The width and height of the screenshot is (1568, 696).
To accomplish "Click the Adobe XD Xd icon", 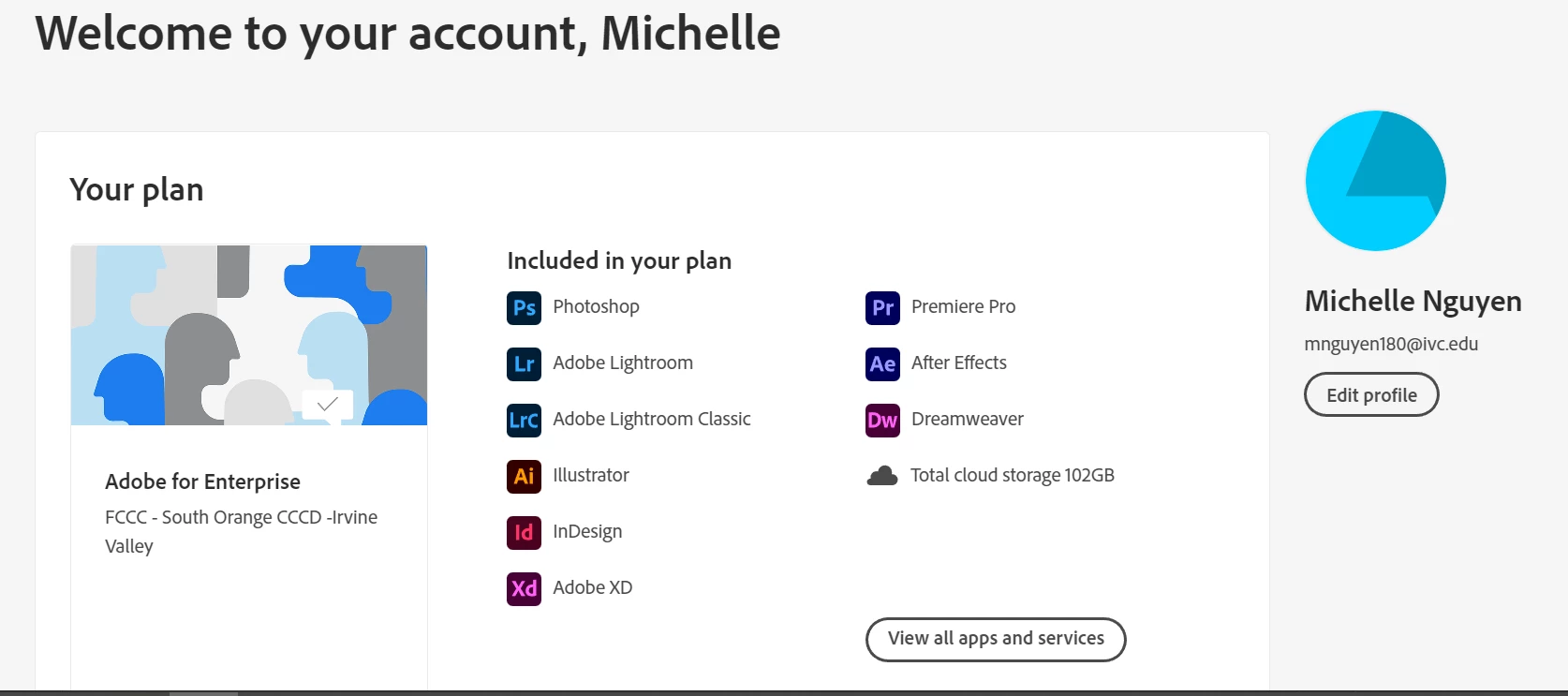I will click(x=524, y=589).
